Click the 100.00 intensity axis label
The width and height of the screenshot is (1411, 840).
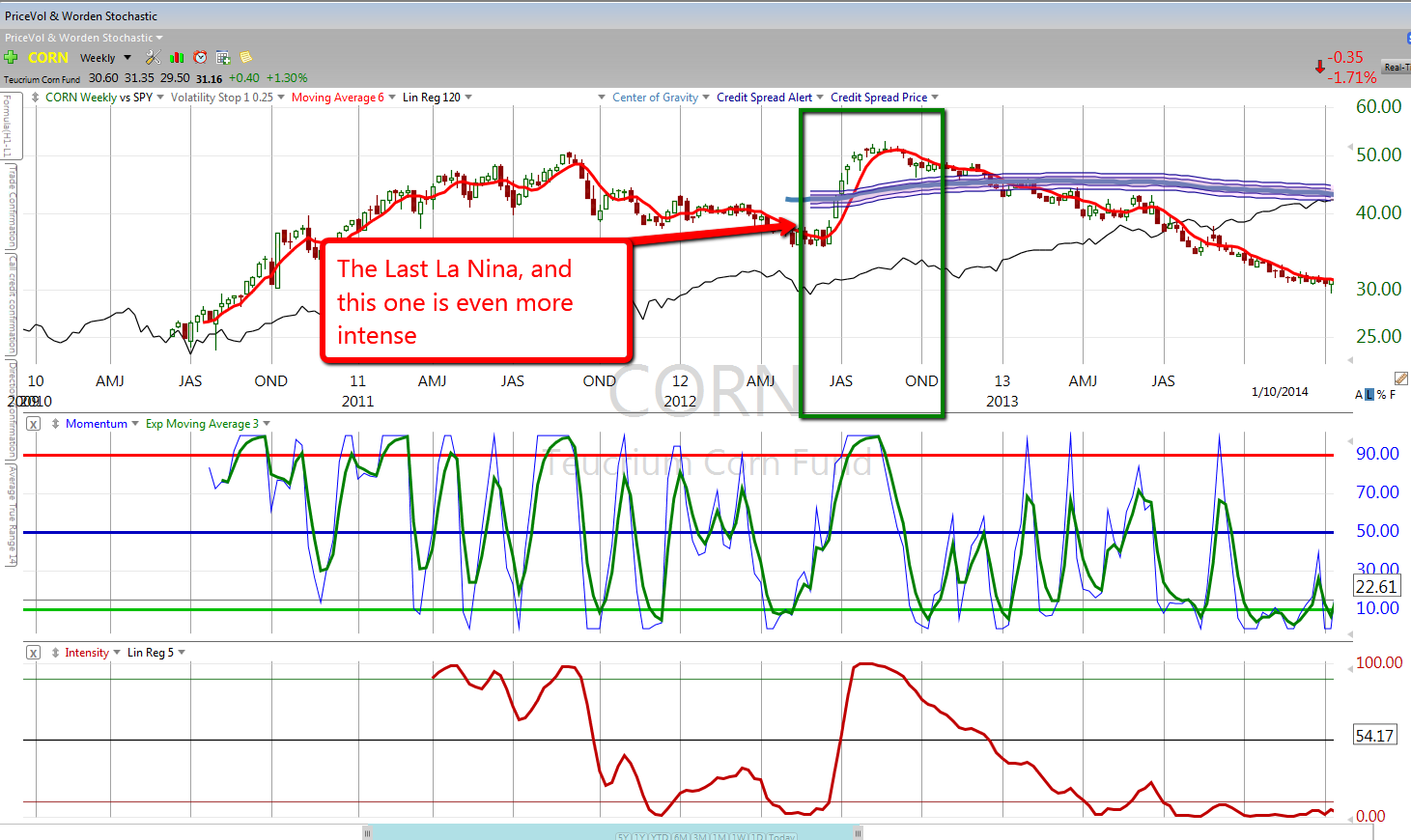pos(1379,663)
